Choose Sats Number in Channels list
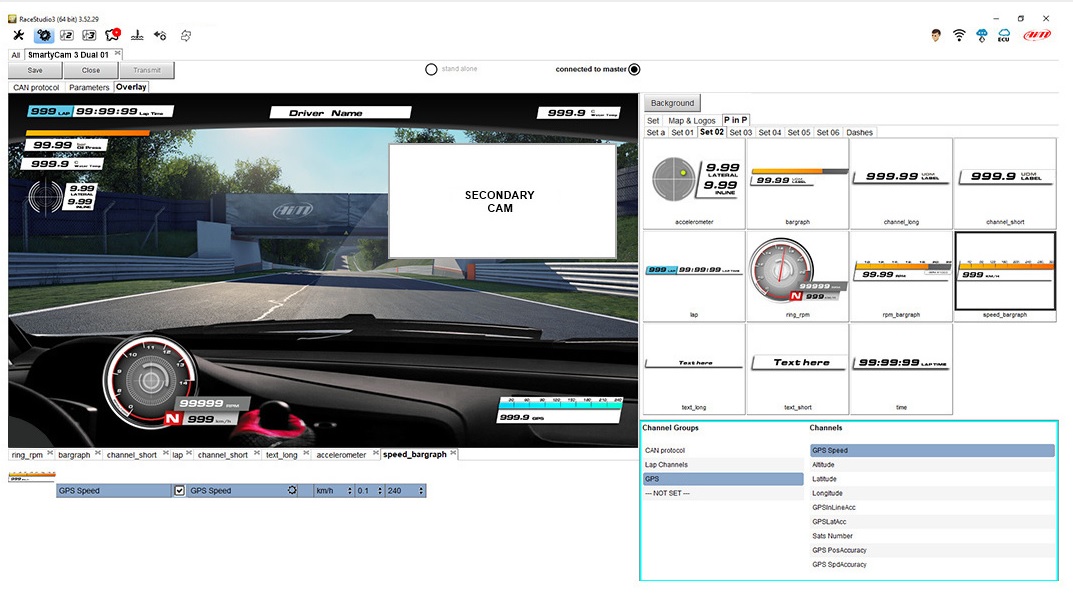Image resolution: width=1073 pixels, height=598 pixels. click(x=932, y=536)
